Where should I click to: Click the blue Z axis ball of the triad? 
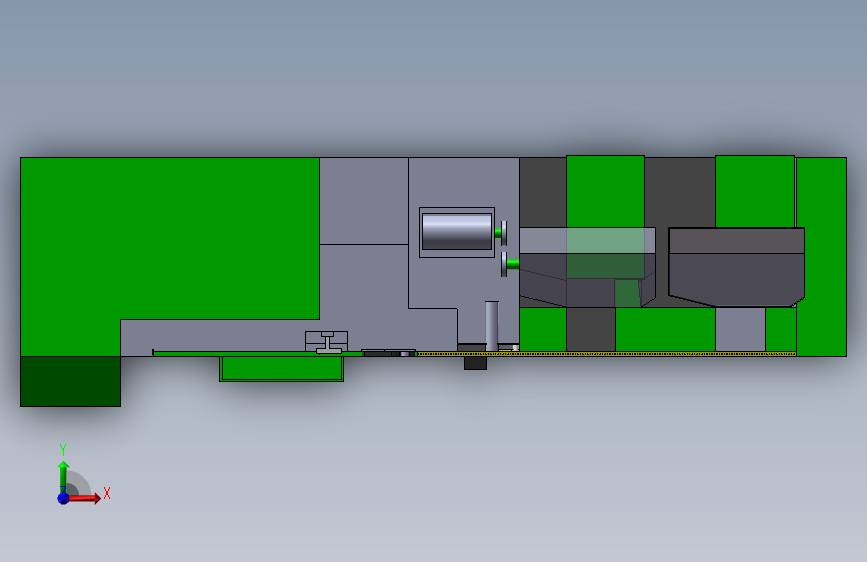(63, 498)
